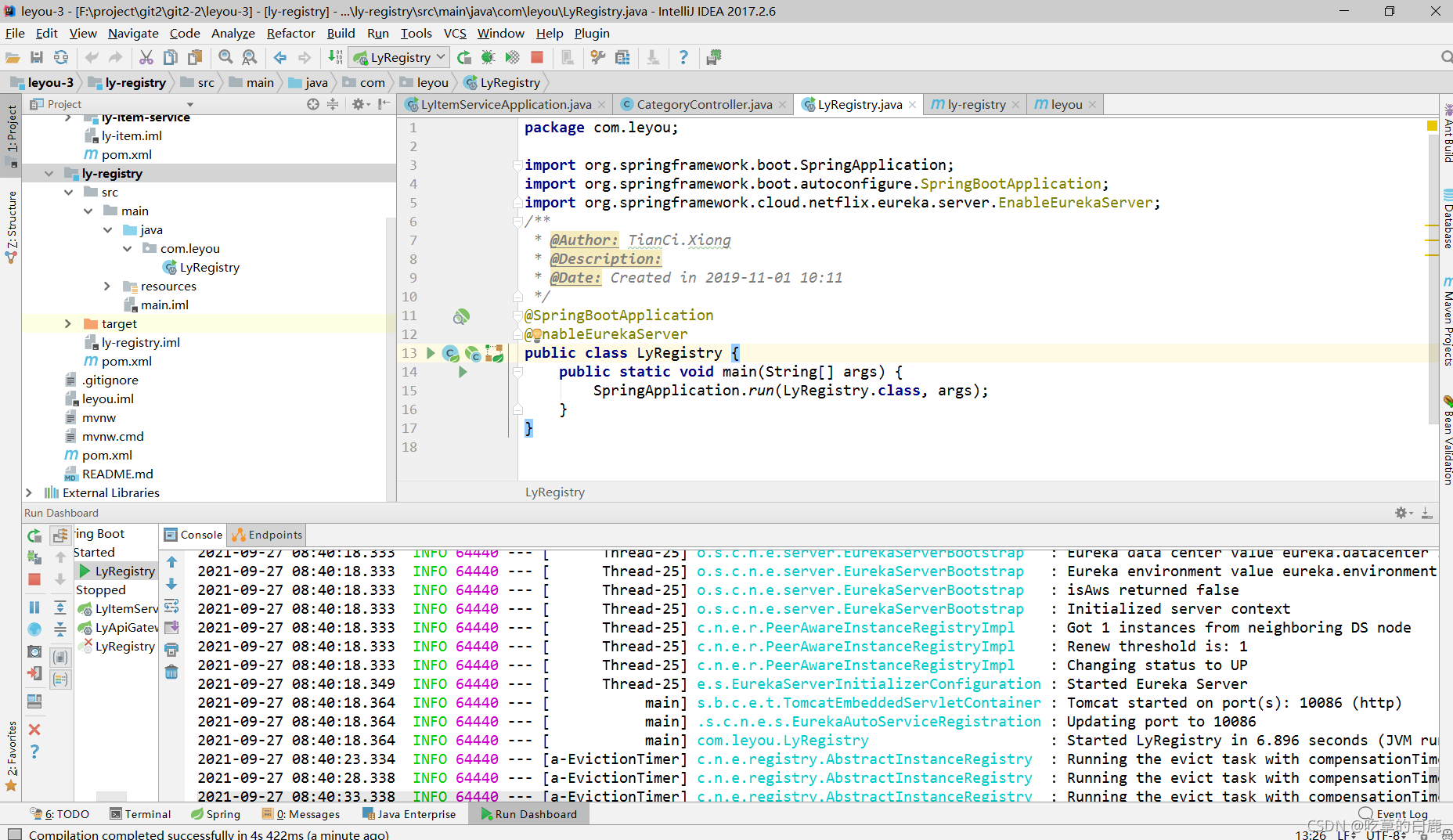Image resolution: width=1453 pixels, height=840 pixels.
Task: Open the Refactor menu
Action: coord(290,33)
